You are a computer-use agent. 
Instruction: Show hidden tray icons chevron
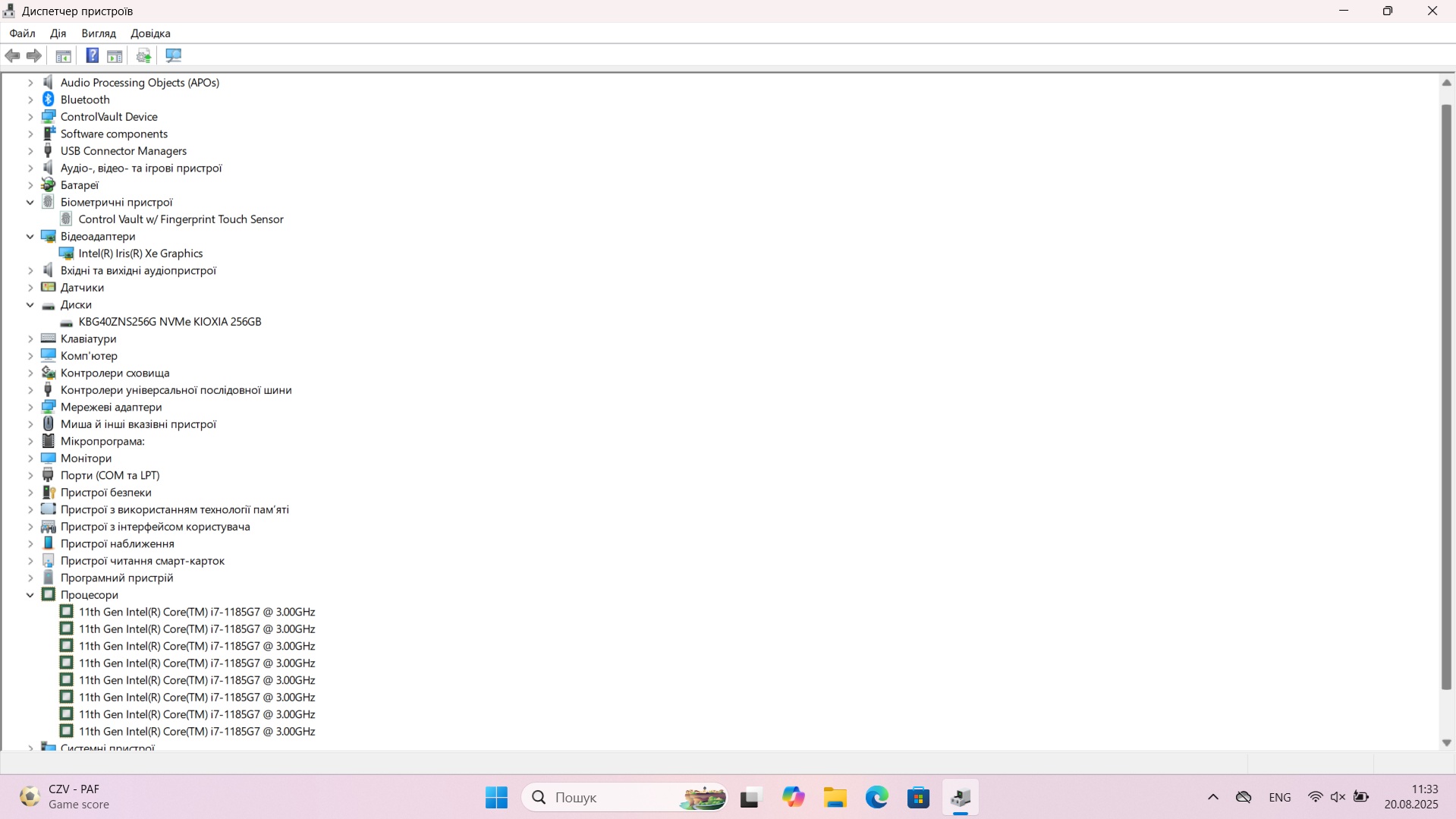pyautogui.click(x=1212, y=797)
